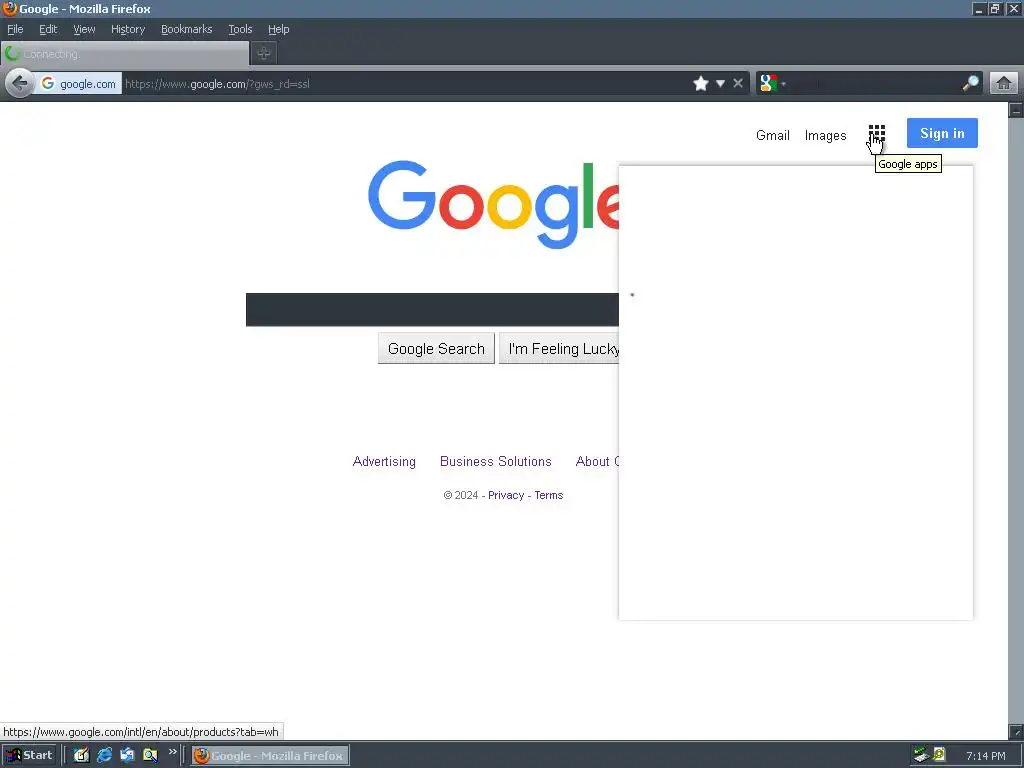The image size is (1024, 768).
Task: Click the page scrollbar top button
Action: (1016, 110)
